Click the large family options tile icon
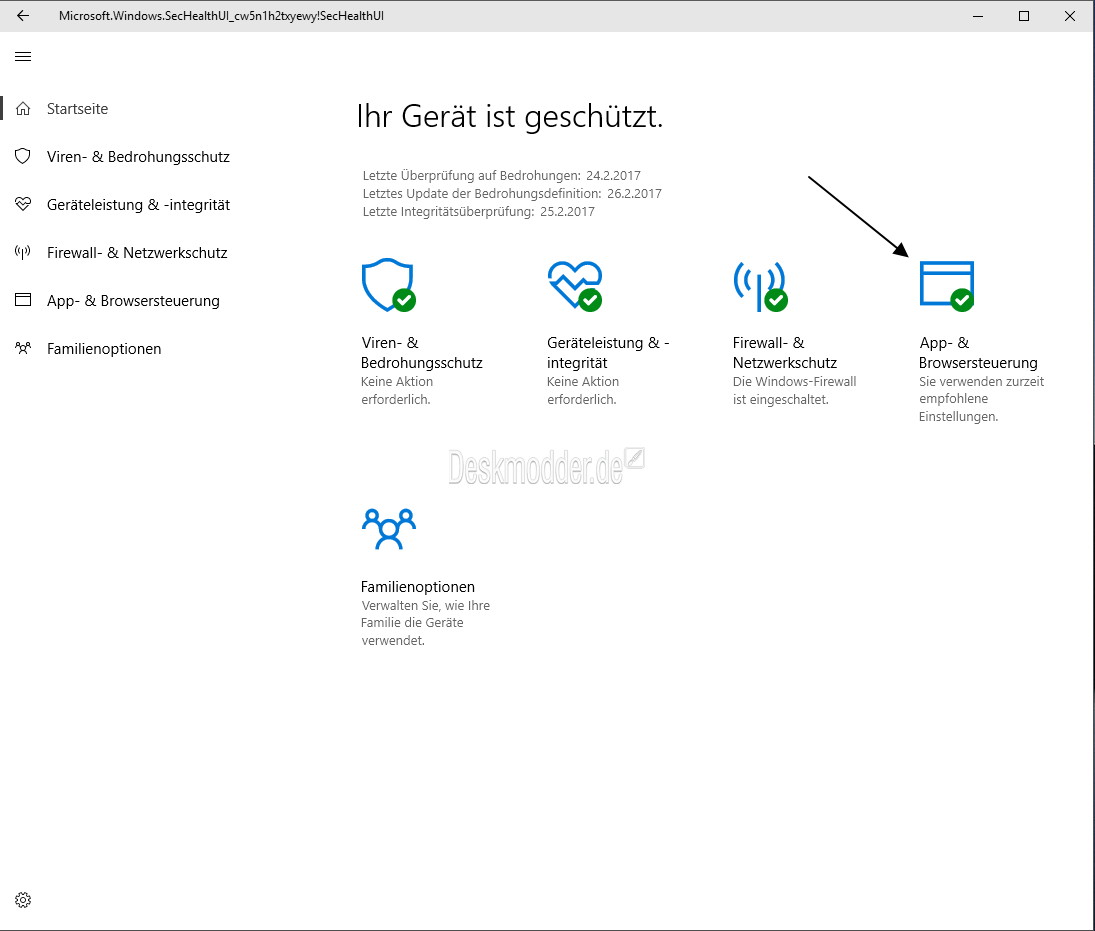 point(389,529)
